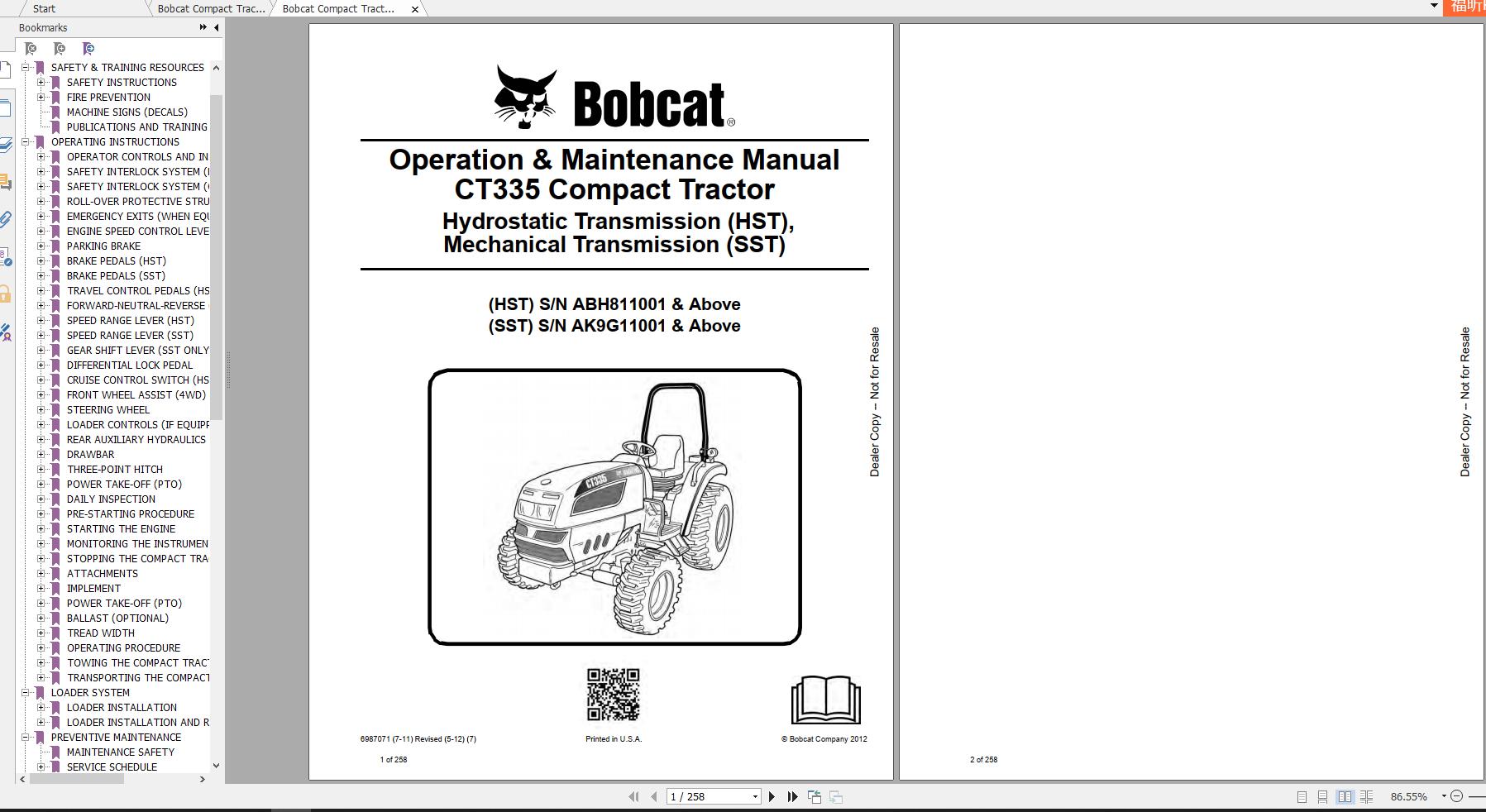Toggle Facing page view mode off

click(x=1345, y=795)
